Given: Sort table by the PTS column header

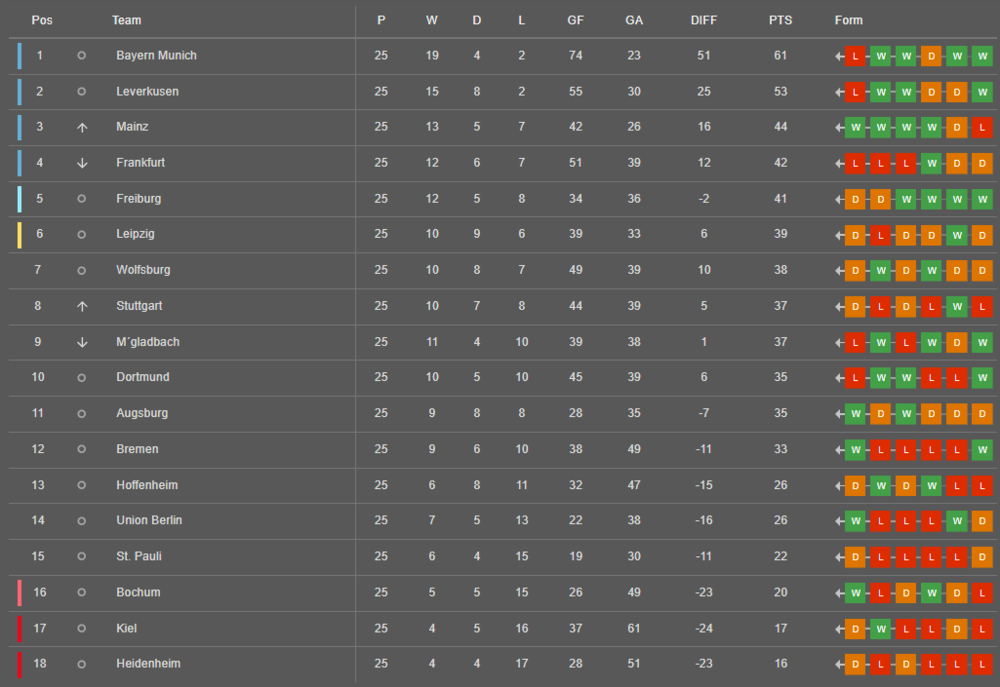Looking at the screenshot, I should pyautogui.click(x=780, y=20).
